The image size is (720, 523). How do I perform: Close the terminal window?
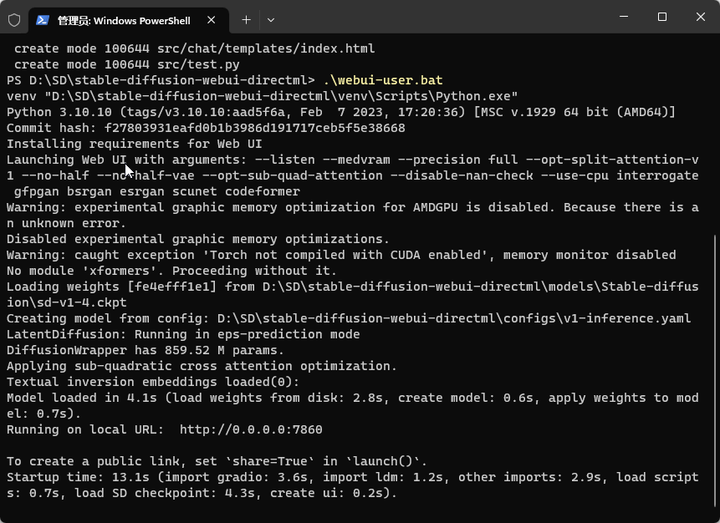pyautogui.click(x=700, y=17)
